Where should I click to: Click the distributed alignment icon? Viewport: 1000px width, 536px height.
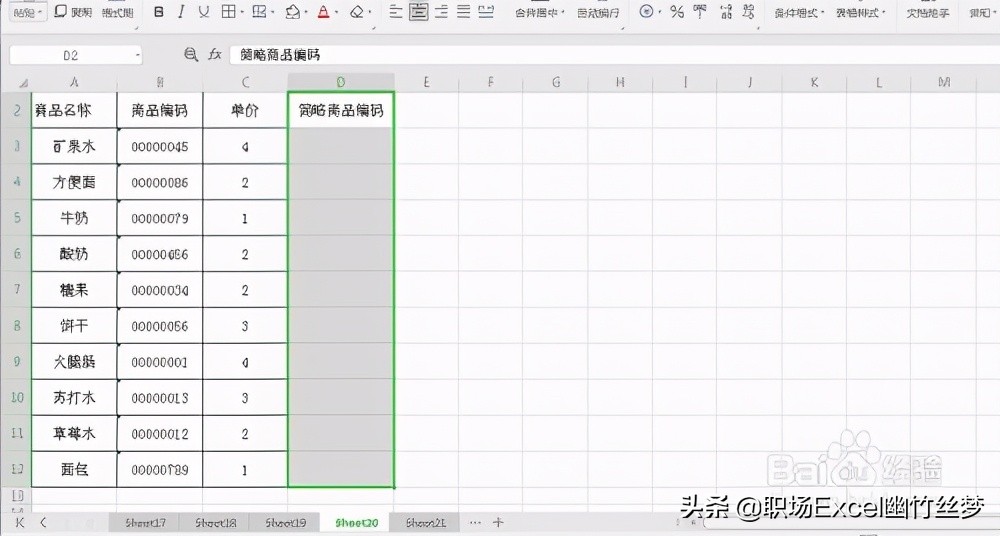(486, 11)
